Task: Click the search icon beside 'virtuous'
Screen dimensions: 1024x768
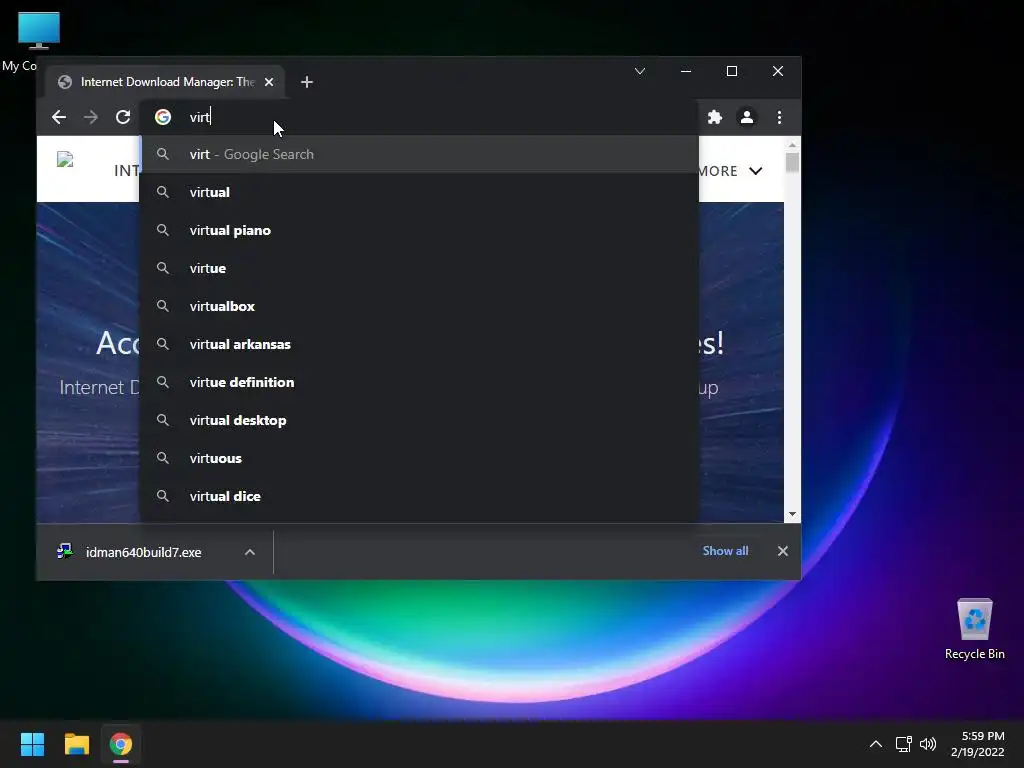Action: click(163, 458)
